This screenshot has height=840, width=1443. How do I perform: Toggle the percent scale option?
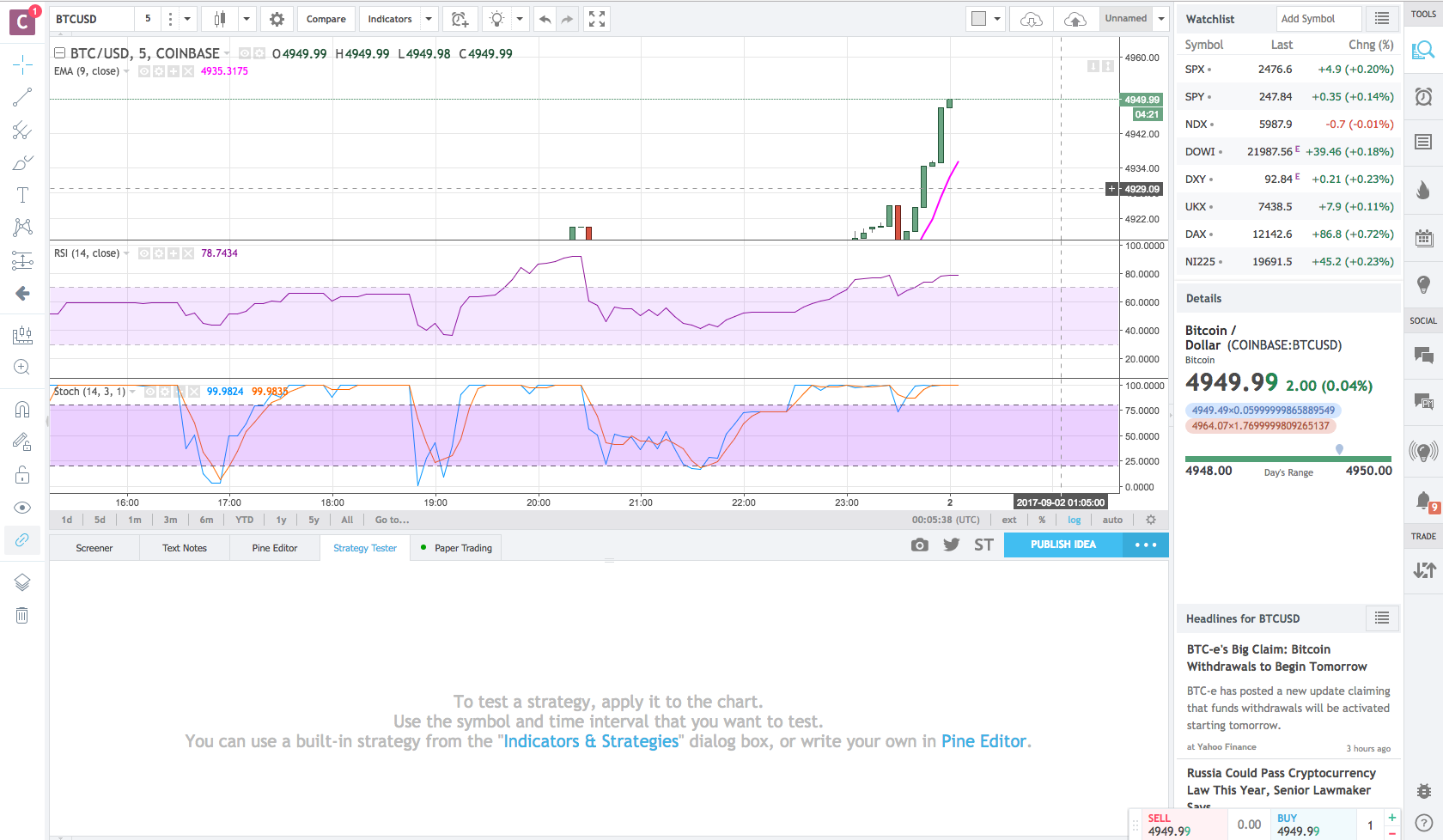tap(1042, 520)
